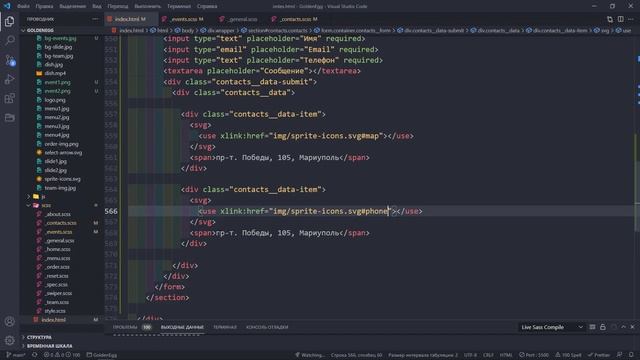Open the Edit (Правка) menu
Image resolution: width=640 pixels, height=360 pixels.
point(44,6)
